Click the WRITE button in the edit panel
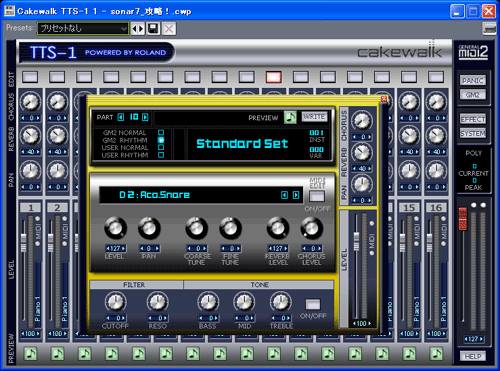 [x=314, y=117]
